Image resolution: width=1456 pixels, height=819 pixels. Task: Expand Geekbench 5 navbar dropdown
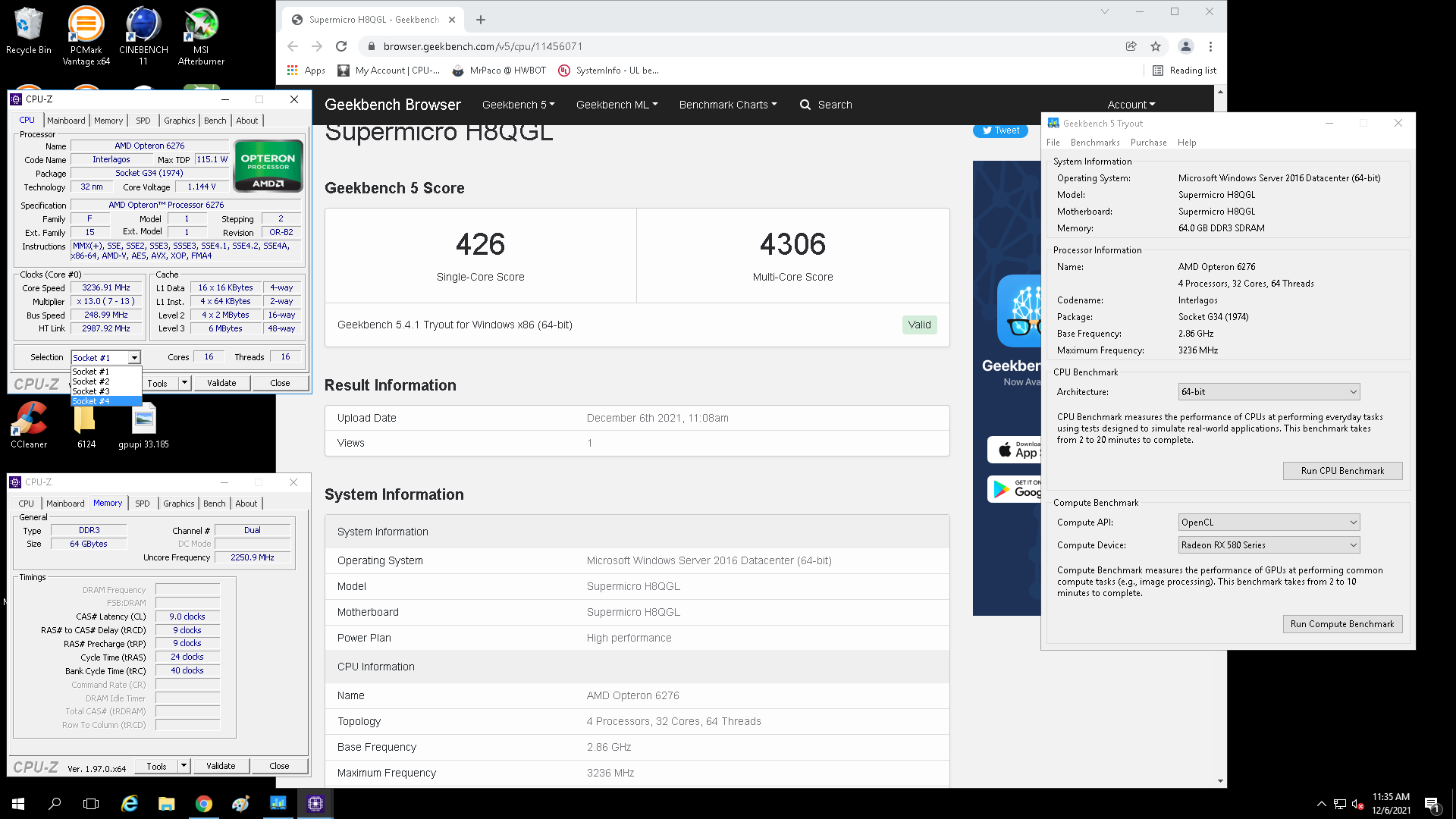coord(519,105)
